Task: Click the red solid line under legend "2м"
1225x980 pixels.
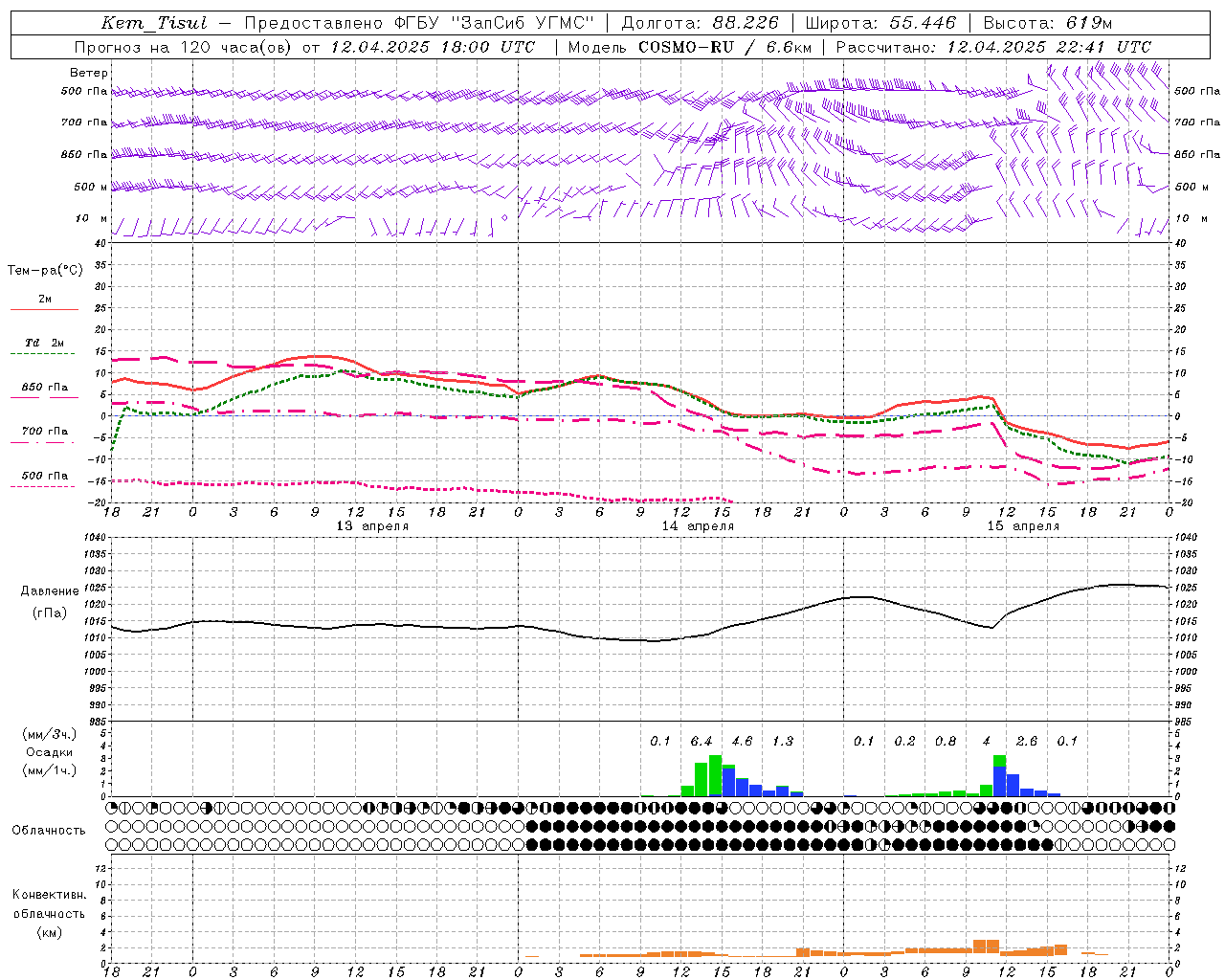Action: [44, 309]
